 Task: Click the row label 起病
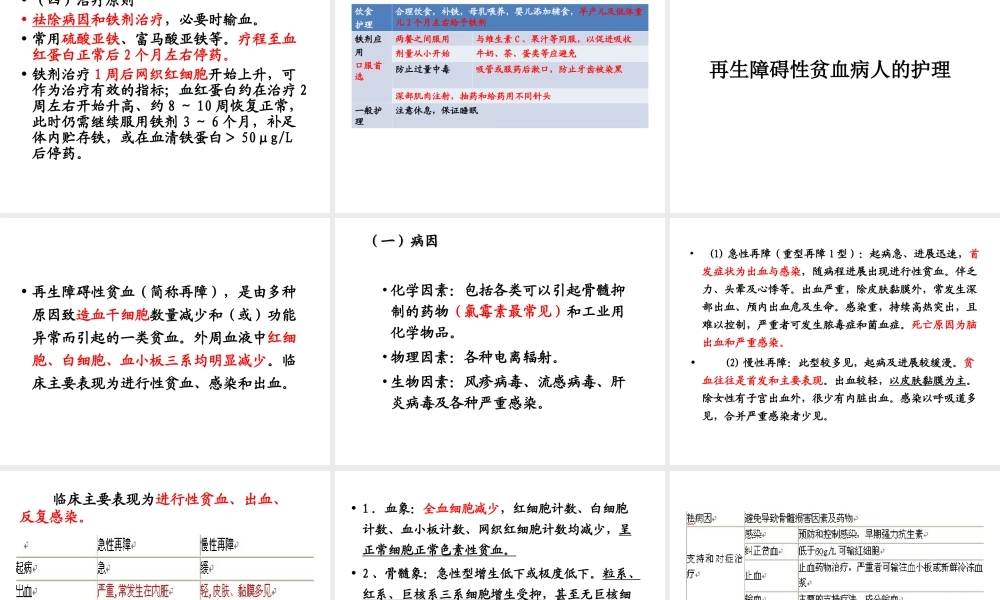tap(25, 567)
